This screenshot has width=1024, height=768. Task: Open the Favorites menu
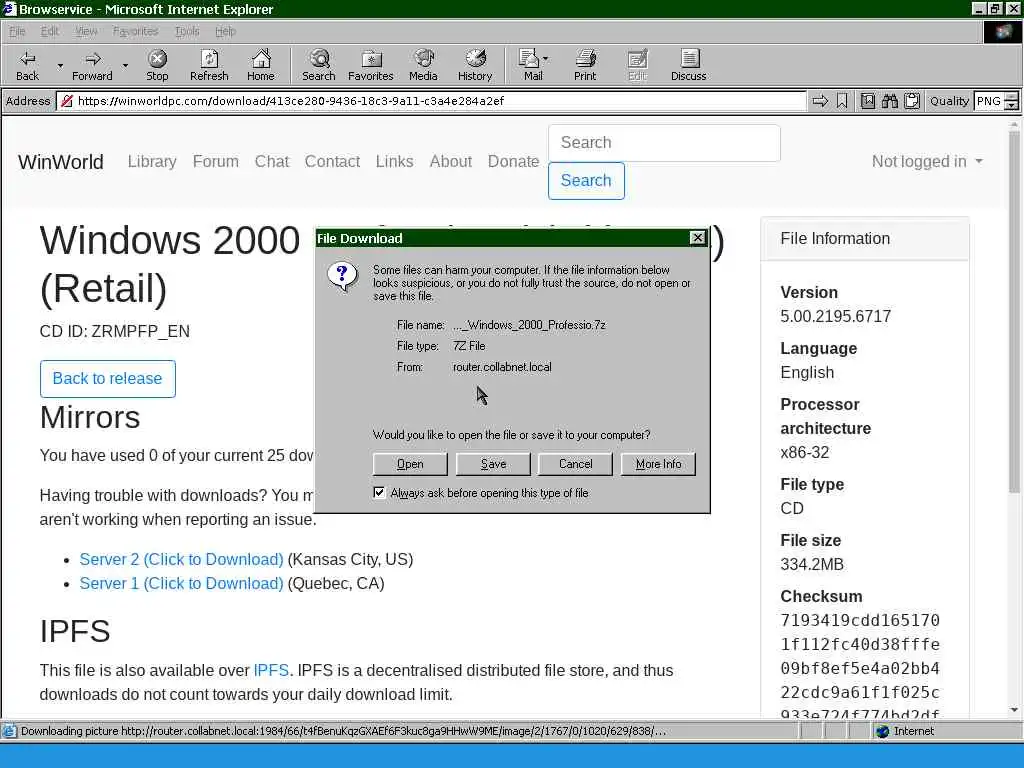pos(135,31)
